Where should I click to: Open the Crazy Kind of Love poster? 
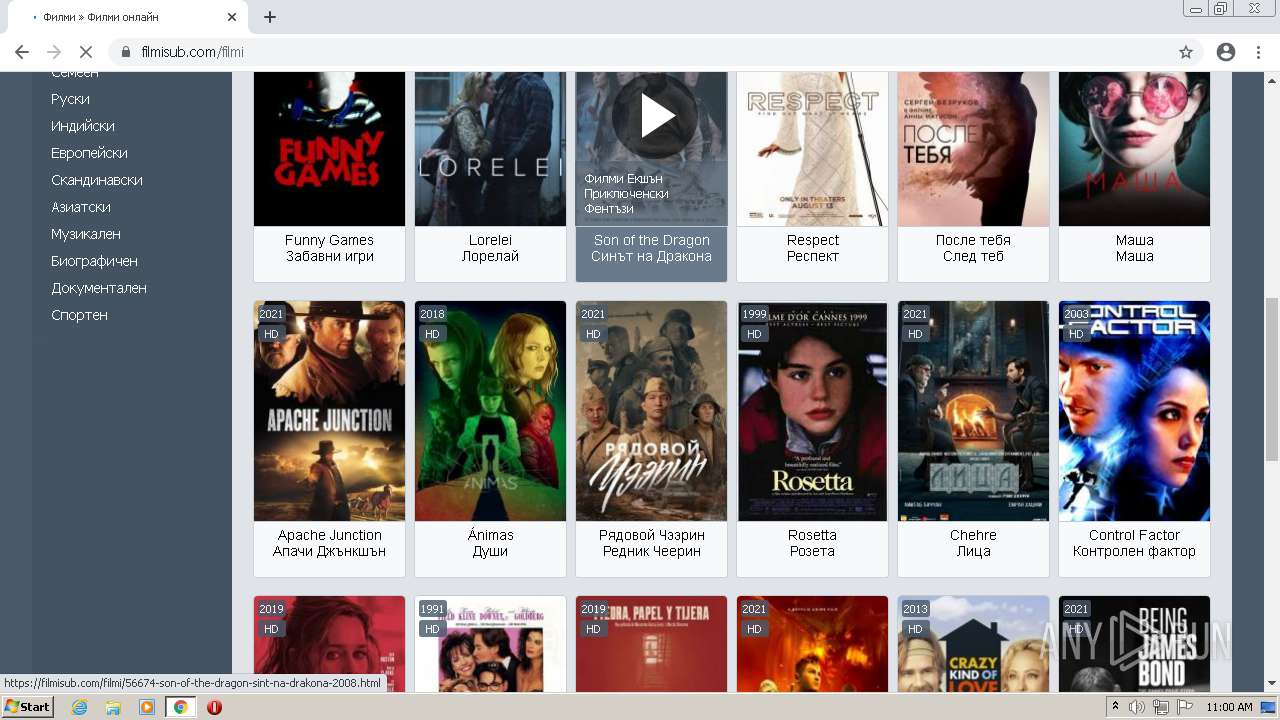973,643
